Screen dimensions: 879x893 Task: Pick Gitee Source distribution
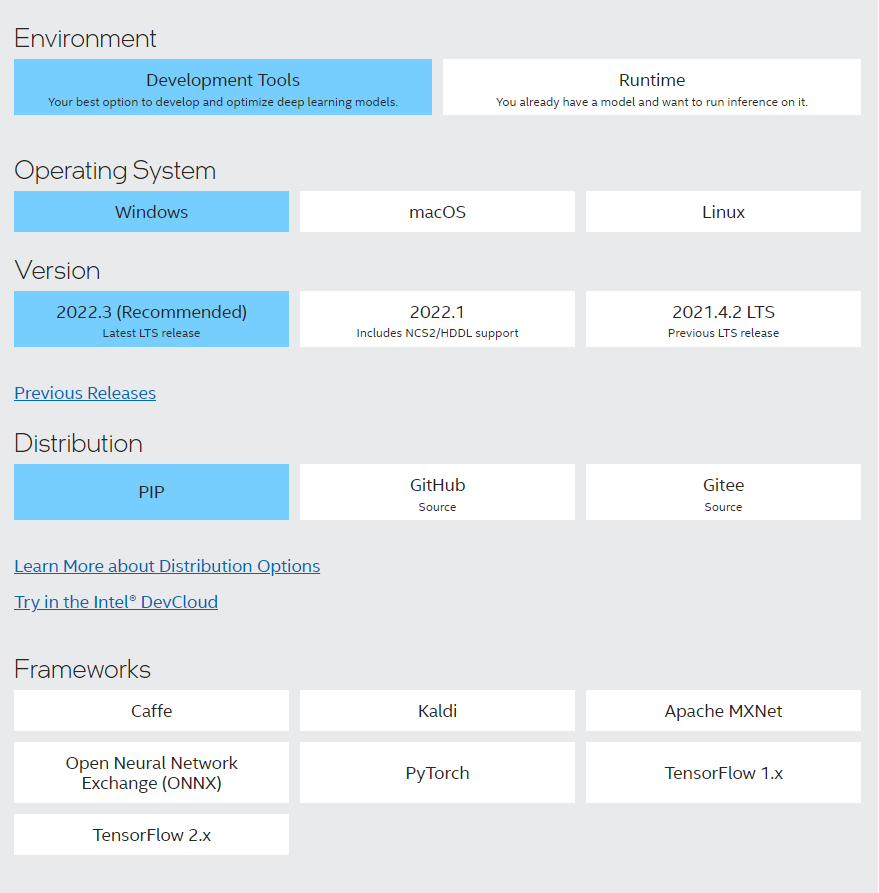coord(723,492)
